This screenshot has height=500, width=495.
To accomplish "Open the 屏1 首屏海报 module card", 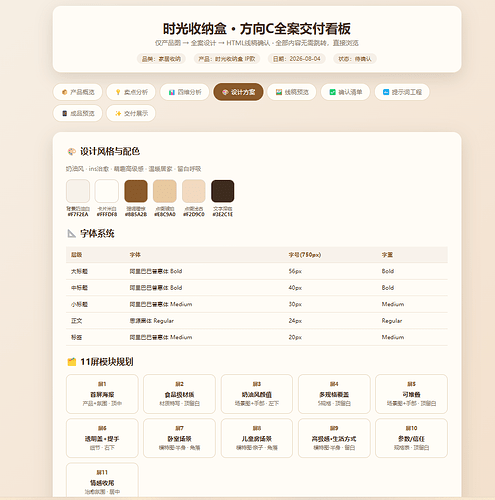I will [x=102, y=394].
